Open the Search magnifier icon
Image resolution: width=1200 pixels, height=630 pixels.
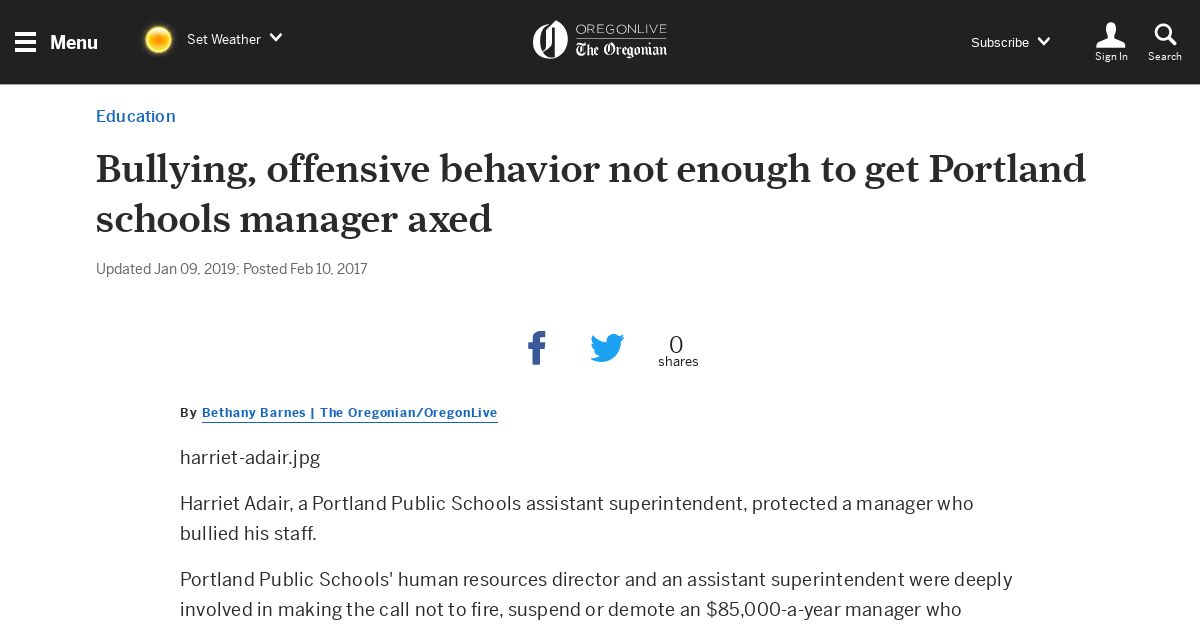click(1165, 35)
